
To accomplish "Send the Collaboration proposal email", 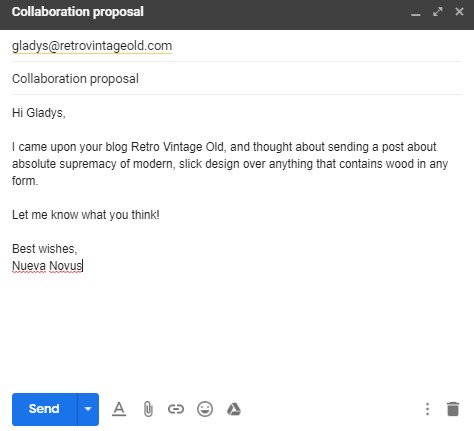I will tap(44, 409).
